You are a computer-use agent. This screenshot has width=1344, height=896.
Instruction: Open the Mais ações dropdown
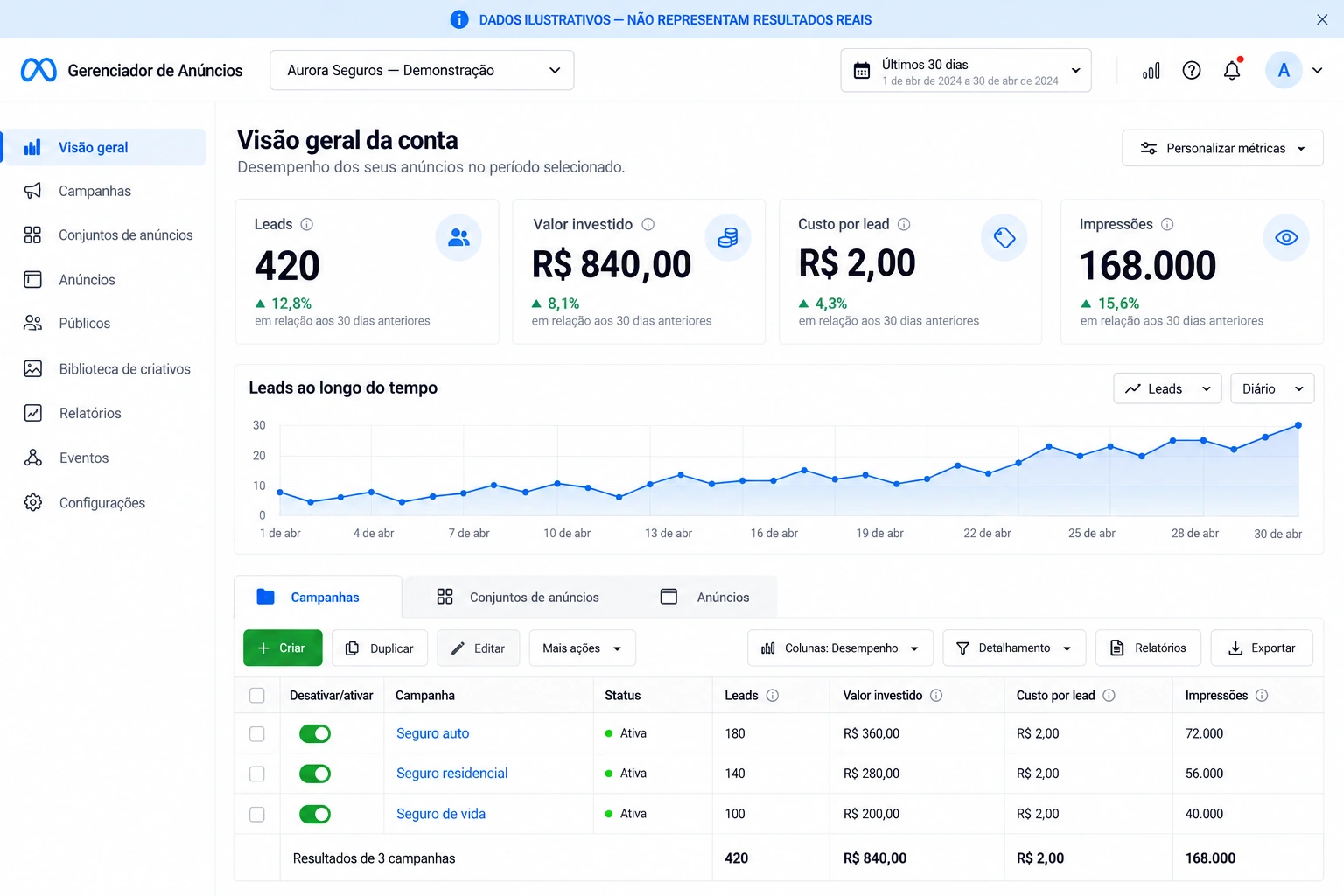pyautogui.click(x=582, y=648)
